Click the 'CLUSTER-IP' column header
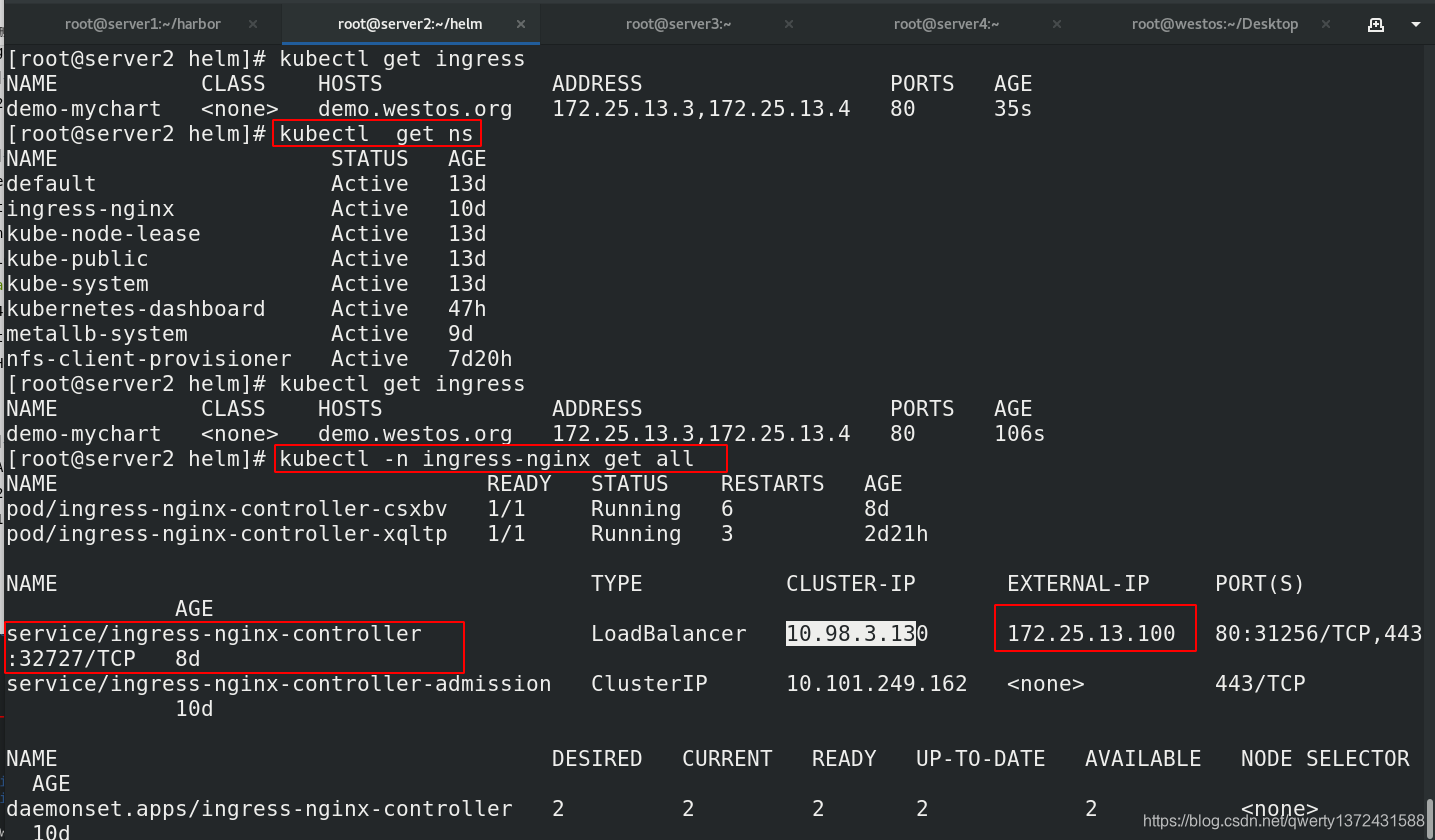This screenshot has height=840, width=1435. point(851,584)
